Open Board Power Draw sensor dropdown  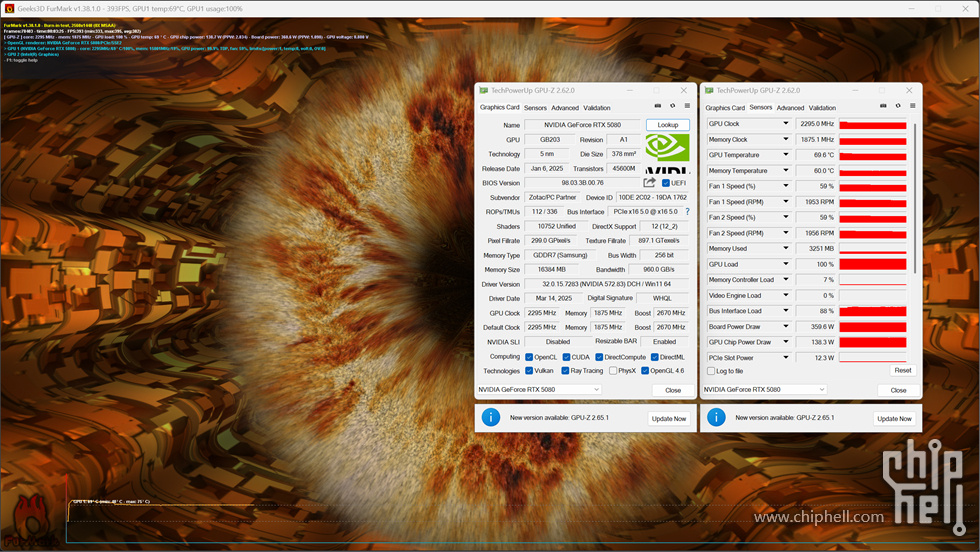(x=786, y=326)
